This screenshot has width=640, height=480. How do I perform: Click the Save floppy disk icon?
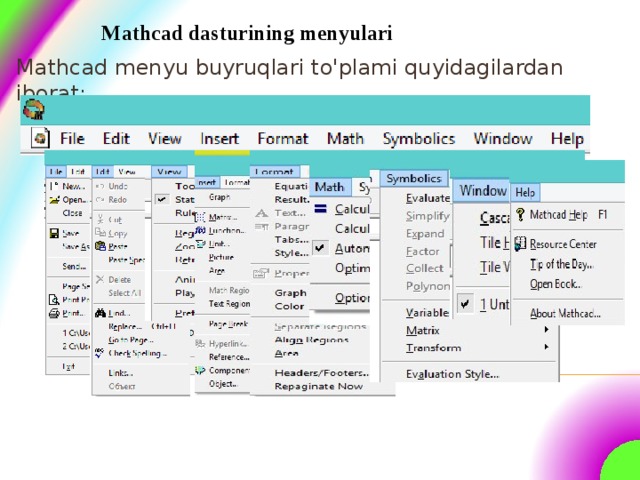(54, 233)
